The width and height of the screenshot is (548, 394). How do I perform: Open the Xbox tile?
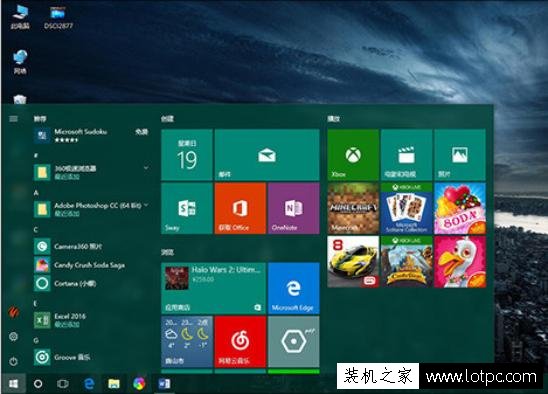353,155
